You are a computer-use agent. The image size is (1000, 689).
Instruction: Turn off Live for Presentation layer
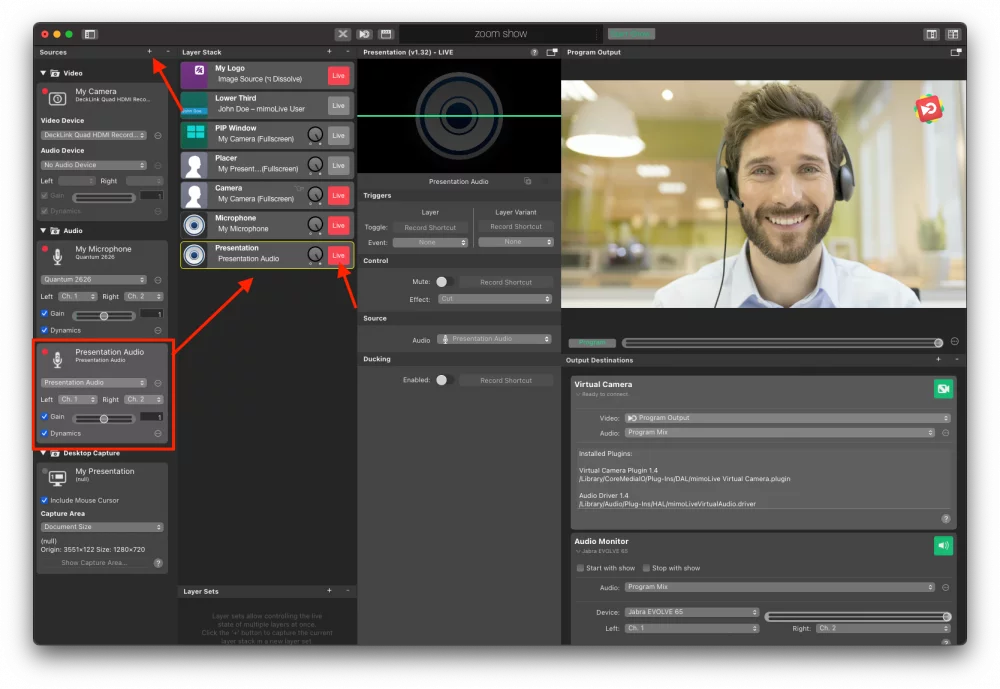click(x=339, y=255)
